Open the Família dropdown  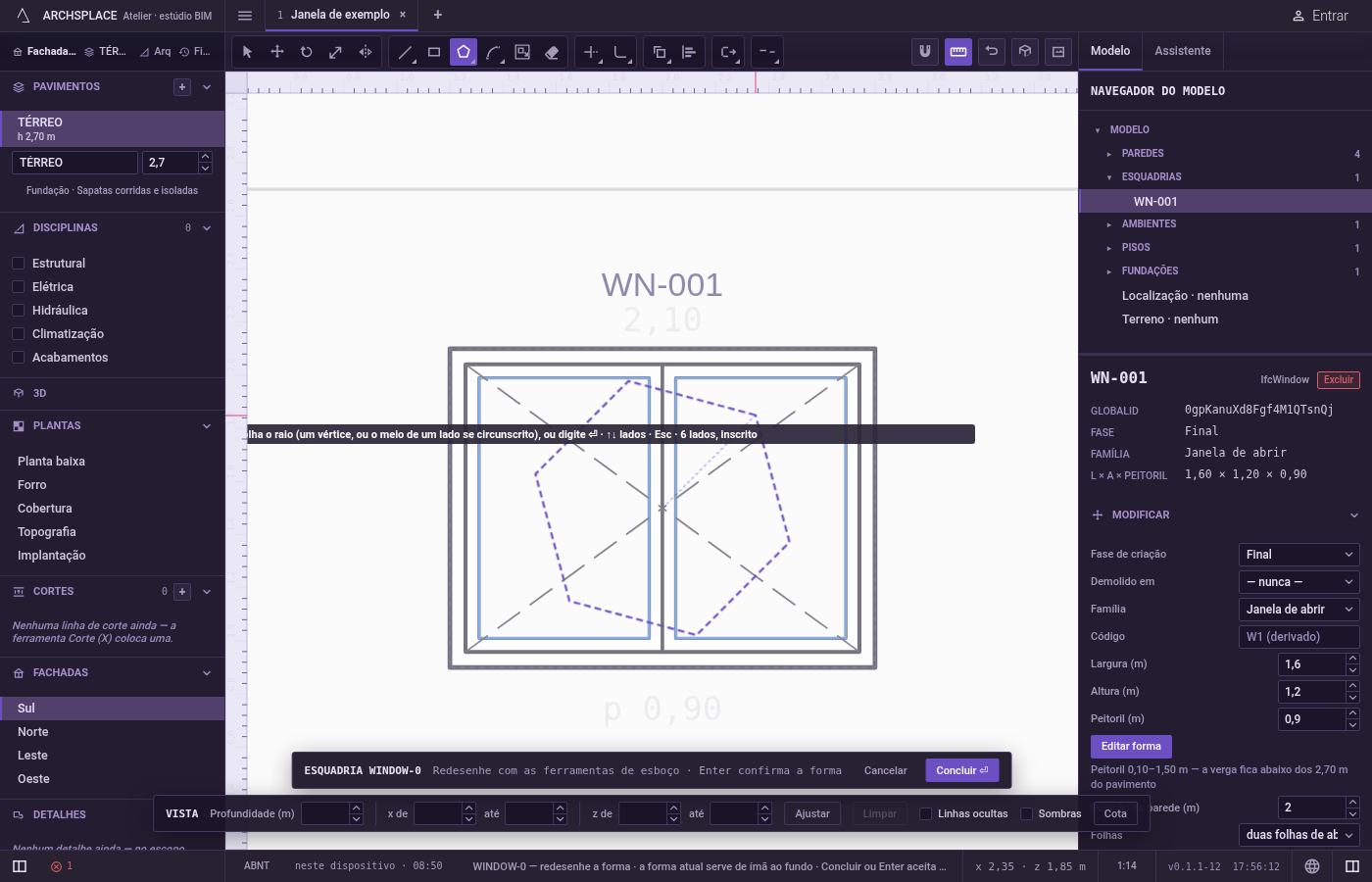1299,610
